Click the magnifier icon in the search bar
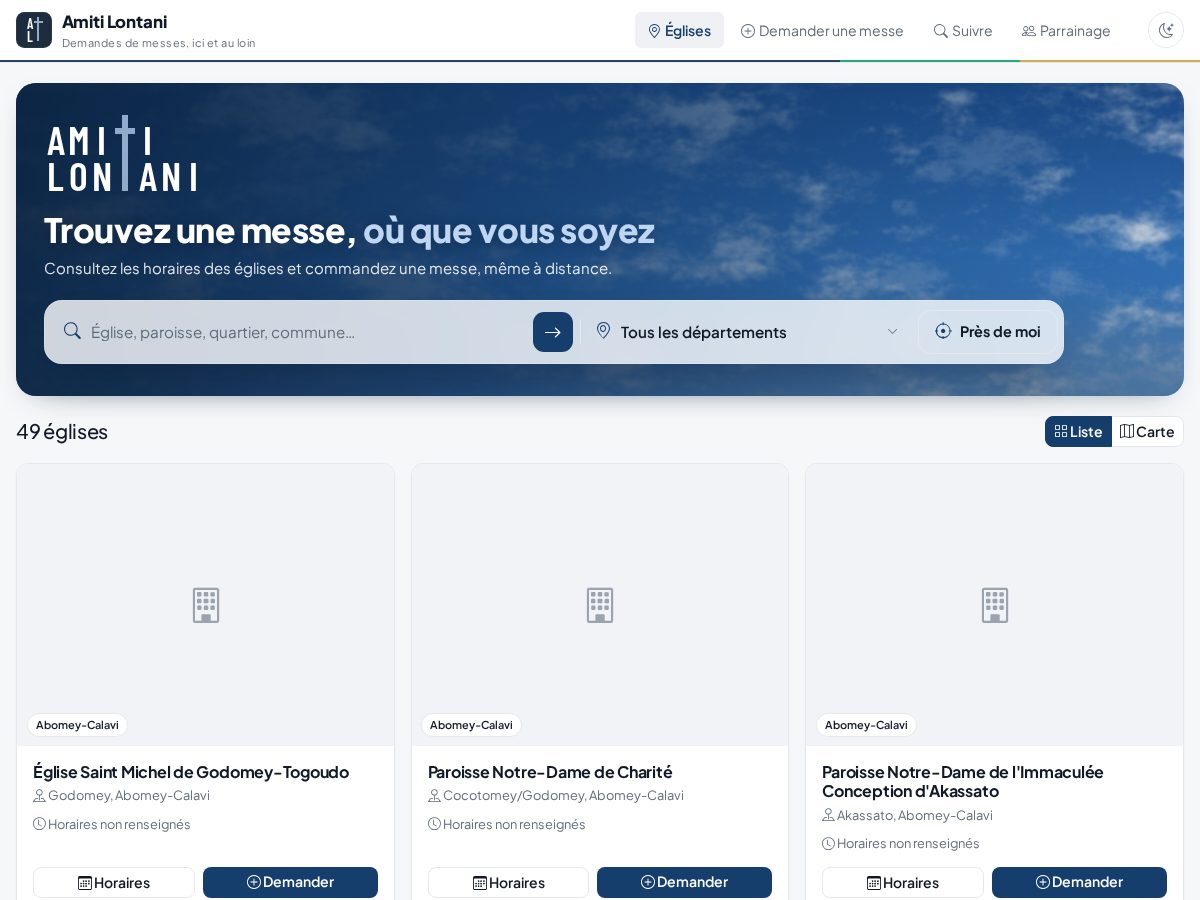Screen dimensions: 1200x900 (x=72, y=331)
